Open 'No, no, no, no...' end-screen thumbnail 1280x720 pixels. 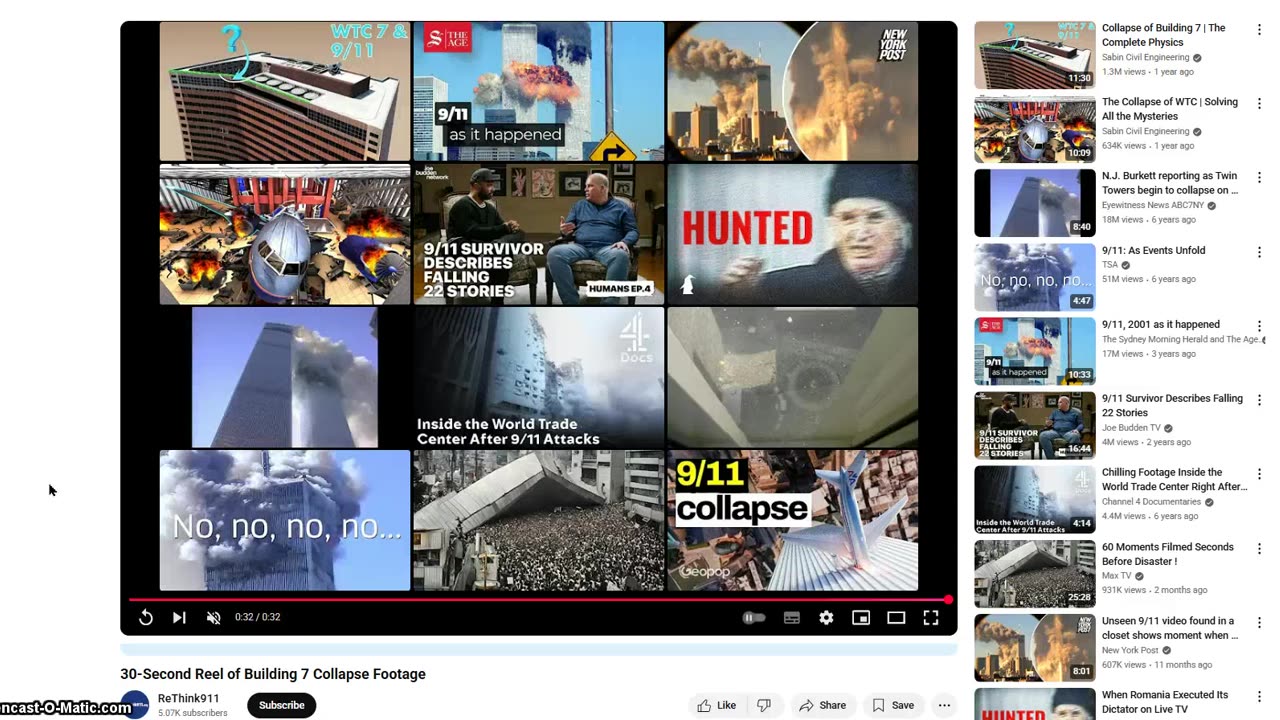(285, 520)
